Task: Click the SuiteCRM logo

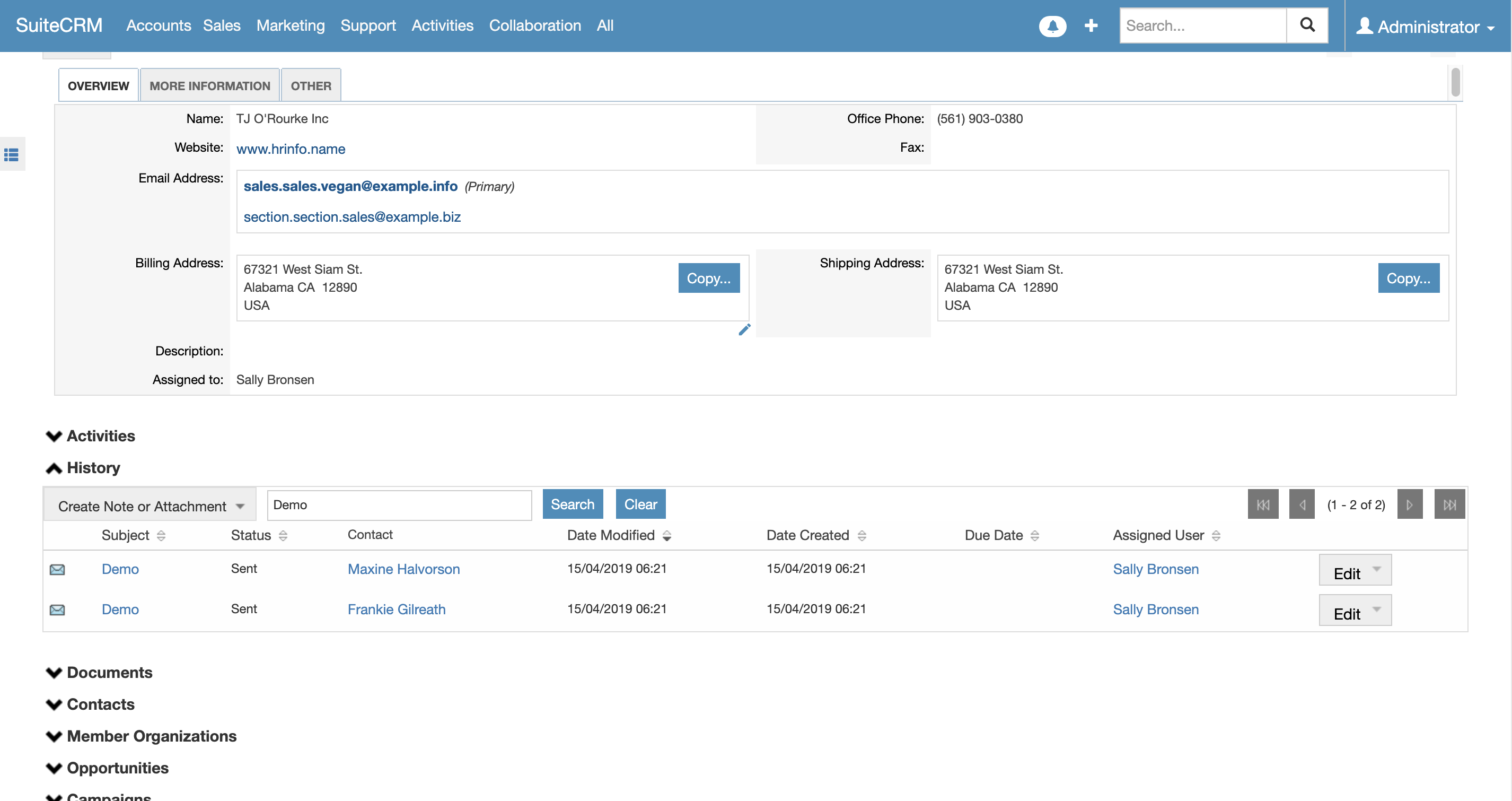Action: click(59, 25)
